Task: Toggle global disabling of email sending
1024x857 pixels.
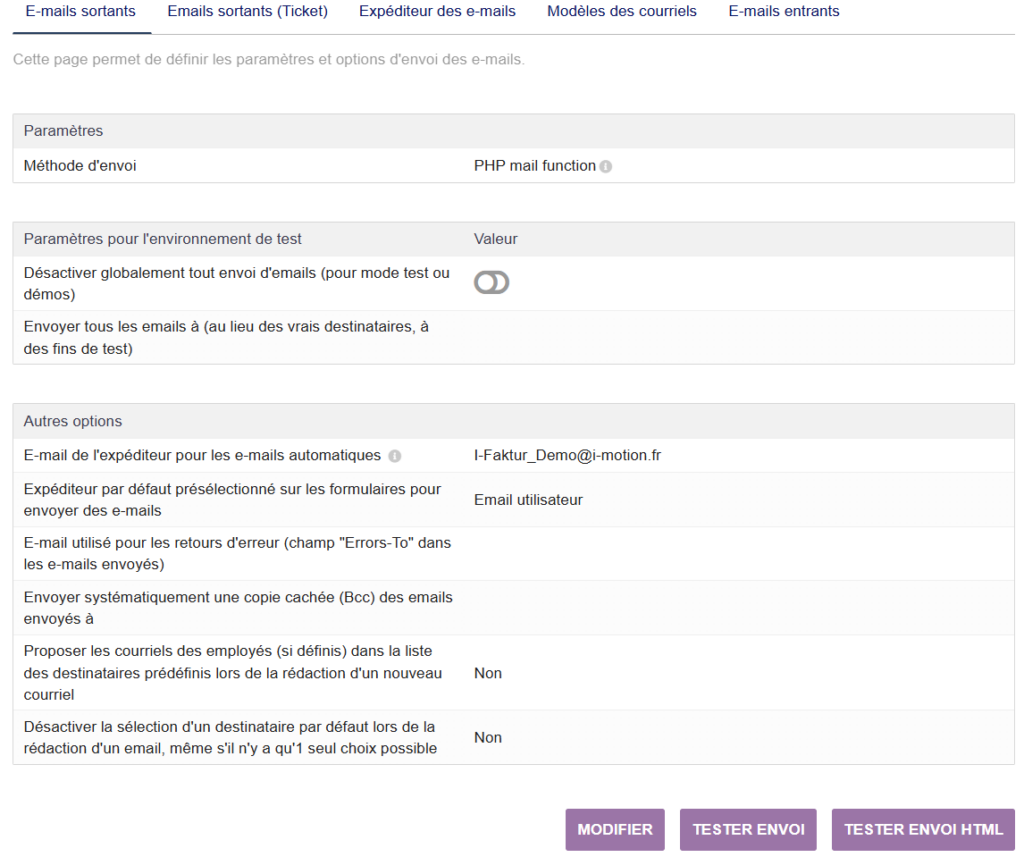Action: coord(491,283)
